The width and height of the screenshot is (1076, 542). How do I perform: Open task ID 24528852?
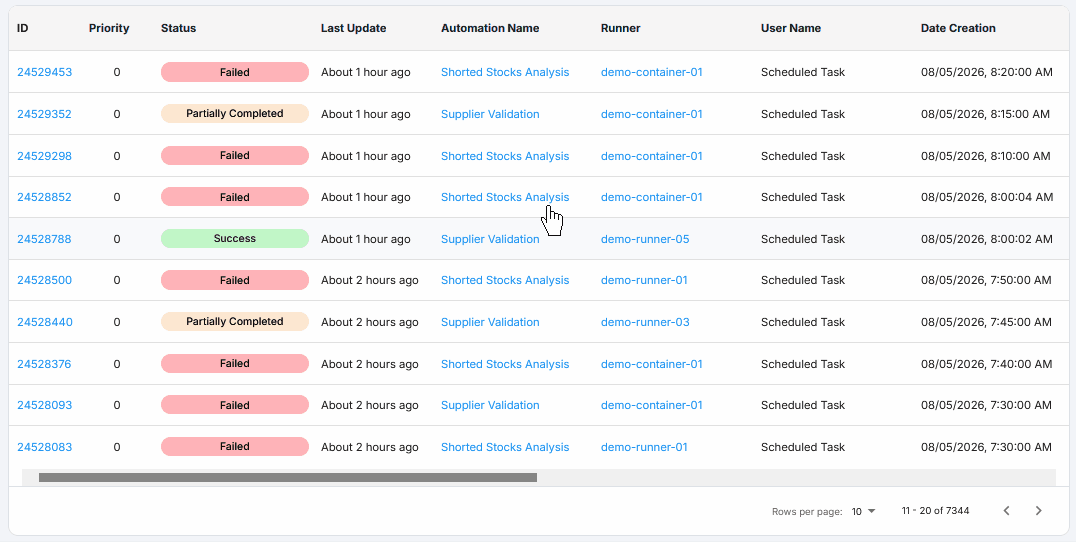point(45,197)
